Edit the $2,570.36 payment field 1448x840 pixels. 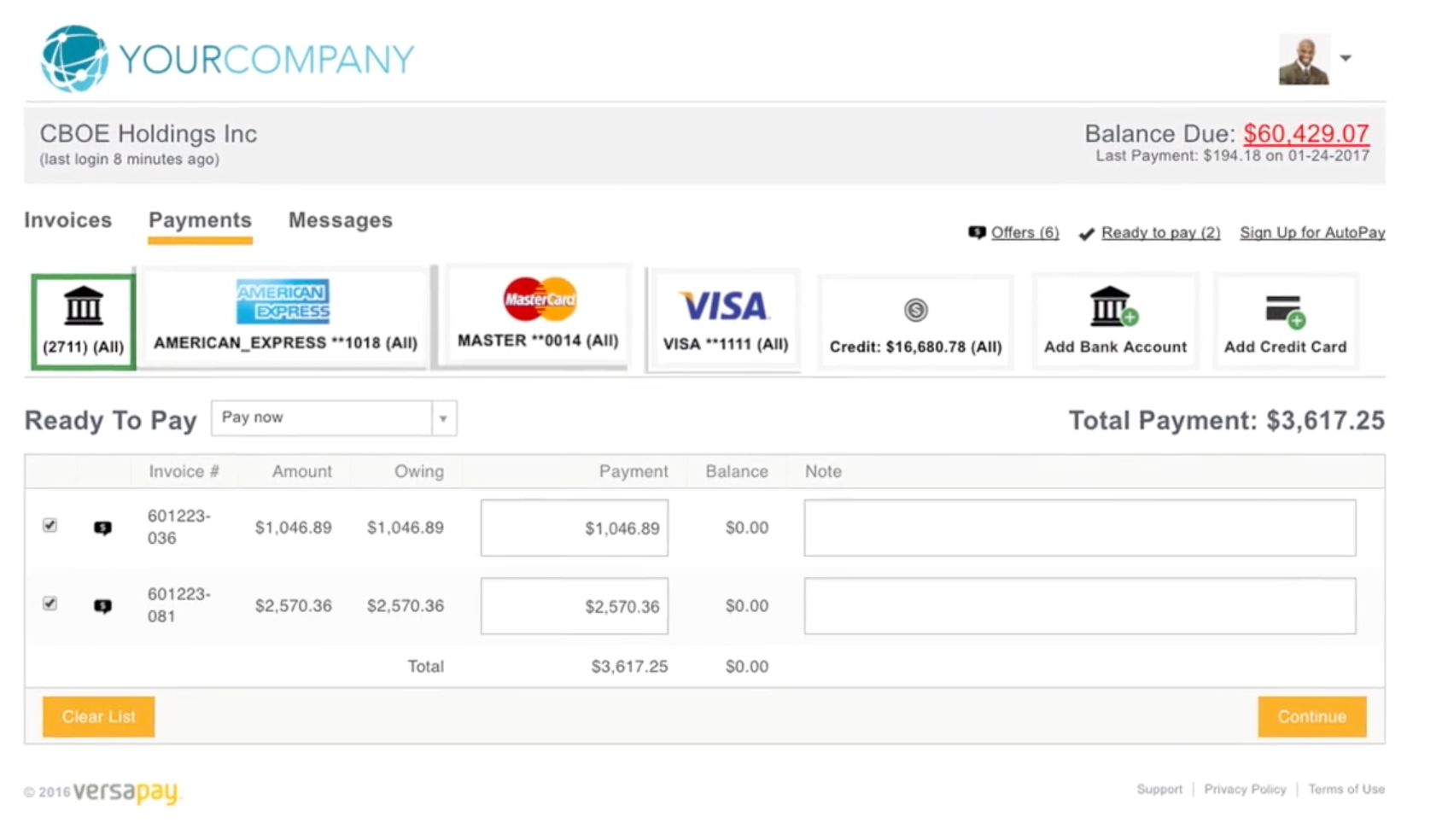coord(575,606)
